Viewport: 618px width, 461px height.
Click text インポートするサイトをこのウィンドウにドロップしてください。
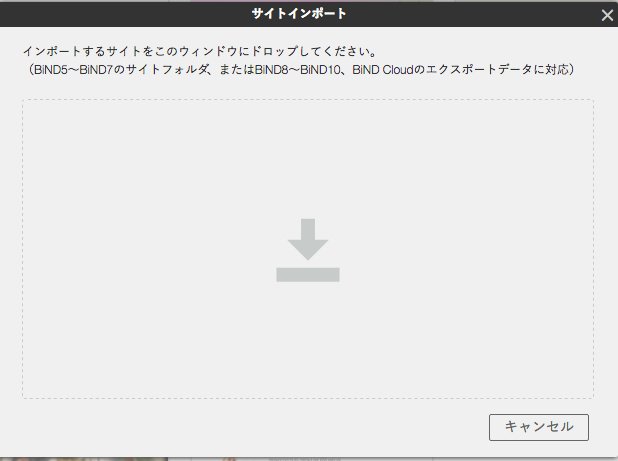201,51
